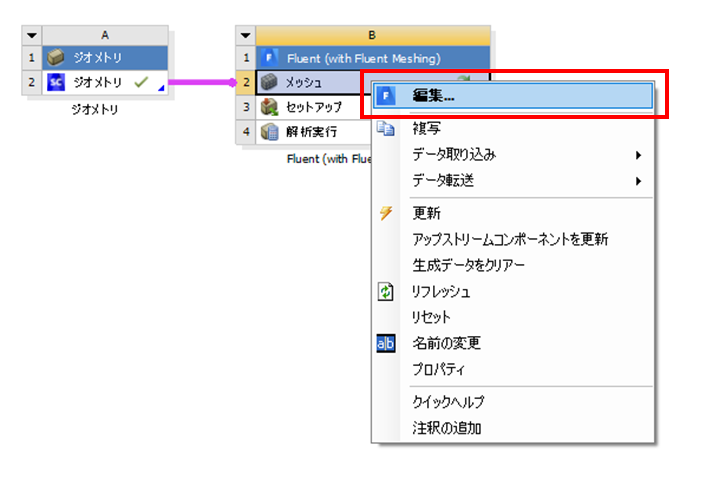
Task: Select the 解析実行 cell
Action: coord(313,132)
